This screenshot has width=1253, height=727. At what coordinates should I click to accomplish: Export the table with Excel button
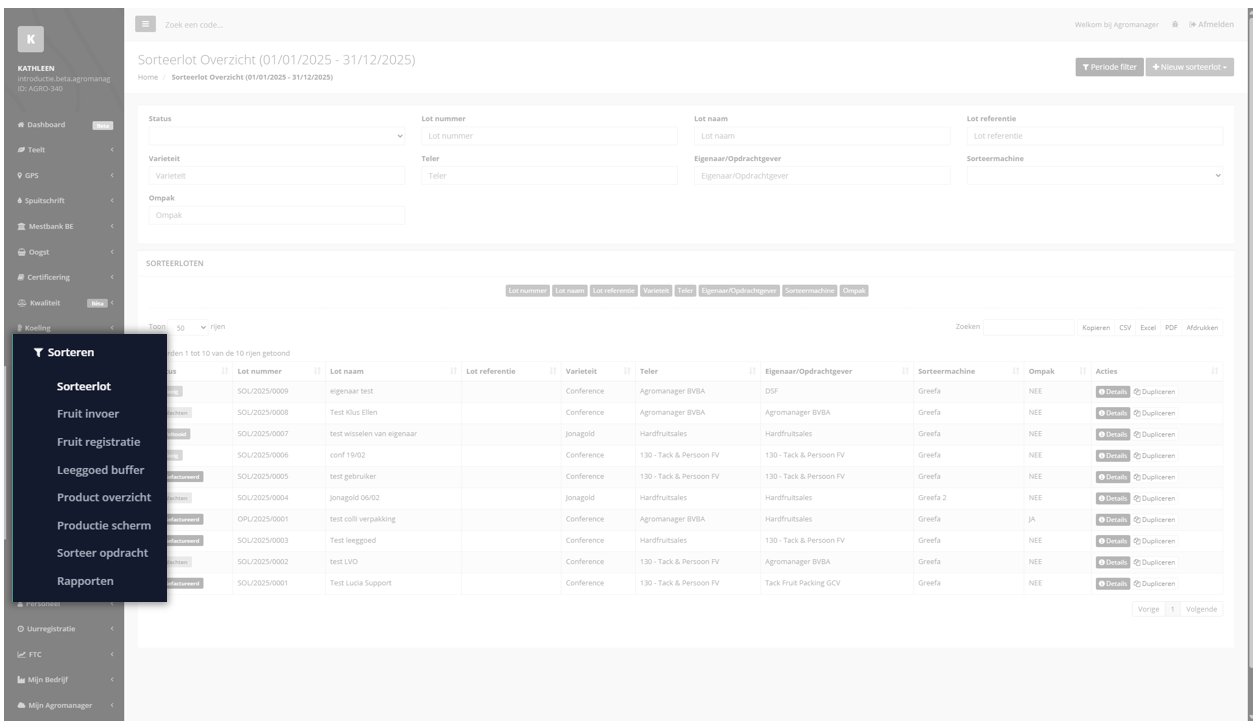(x=1148, y=327)
